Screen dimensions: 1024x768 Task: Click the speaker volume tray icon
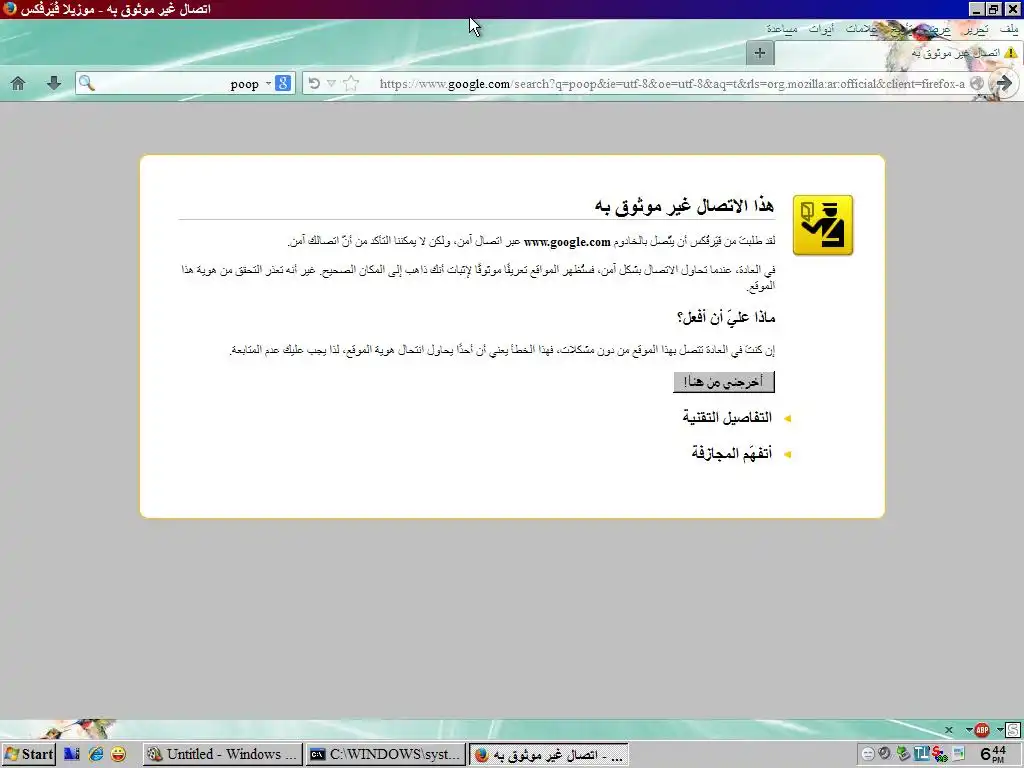click(884, 754)
